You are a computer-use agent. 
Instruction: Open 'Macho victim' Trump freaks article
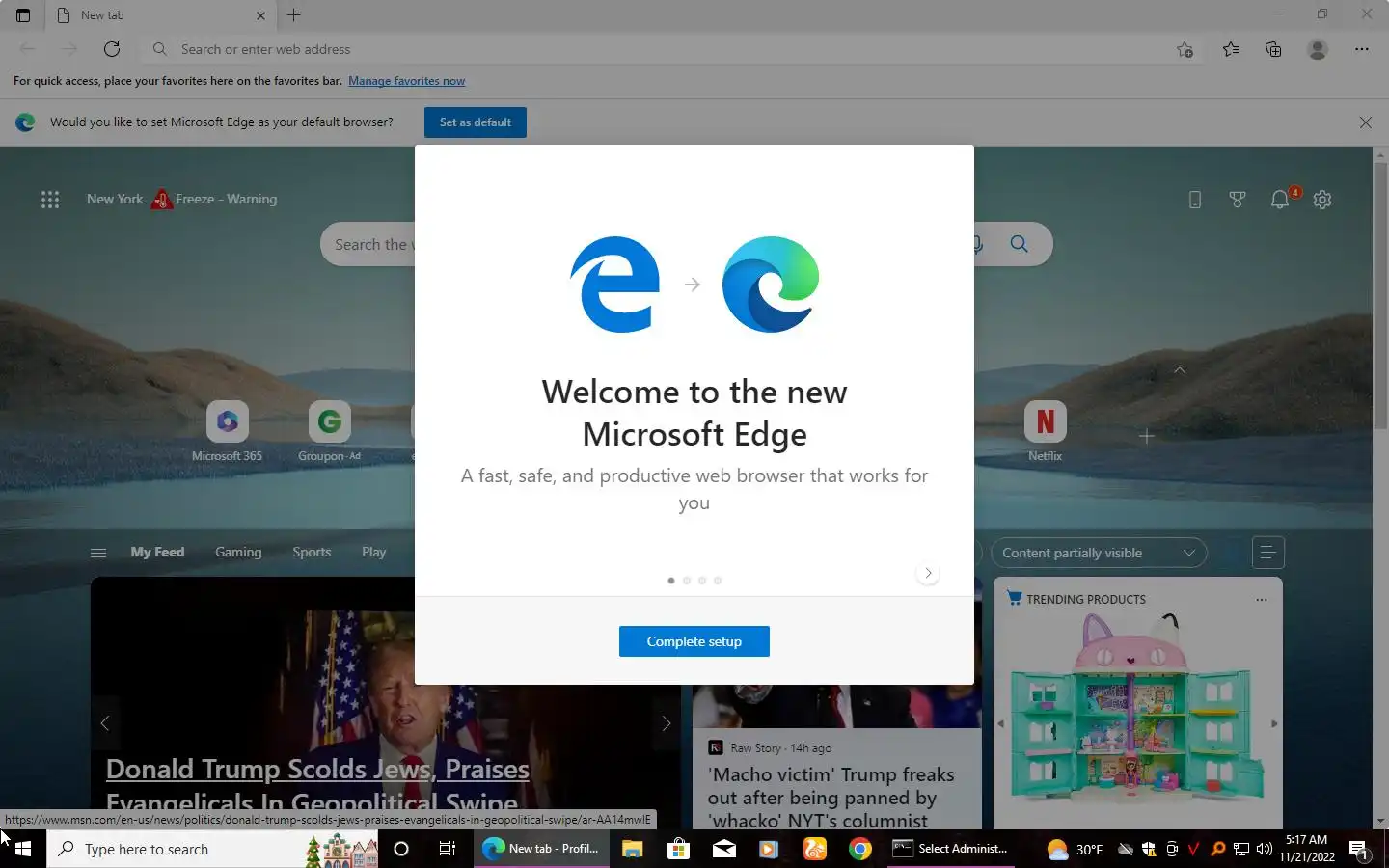(831, 798)
